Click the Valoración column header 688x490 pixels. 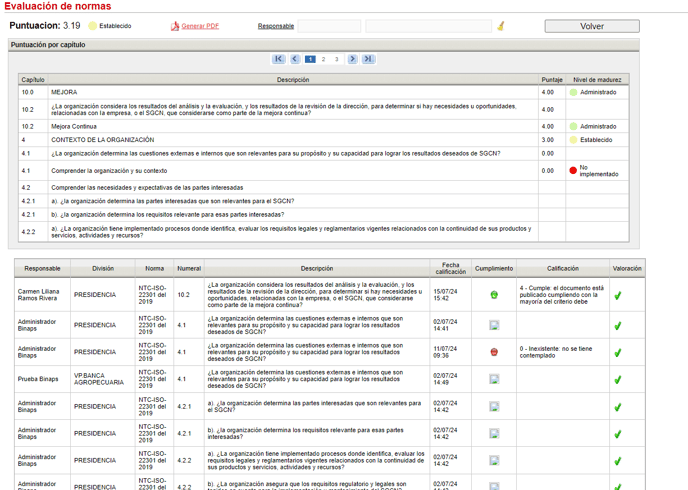click(x=627, y=268)
